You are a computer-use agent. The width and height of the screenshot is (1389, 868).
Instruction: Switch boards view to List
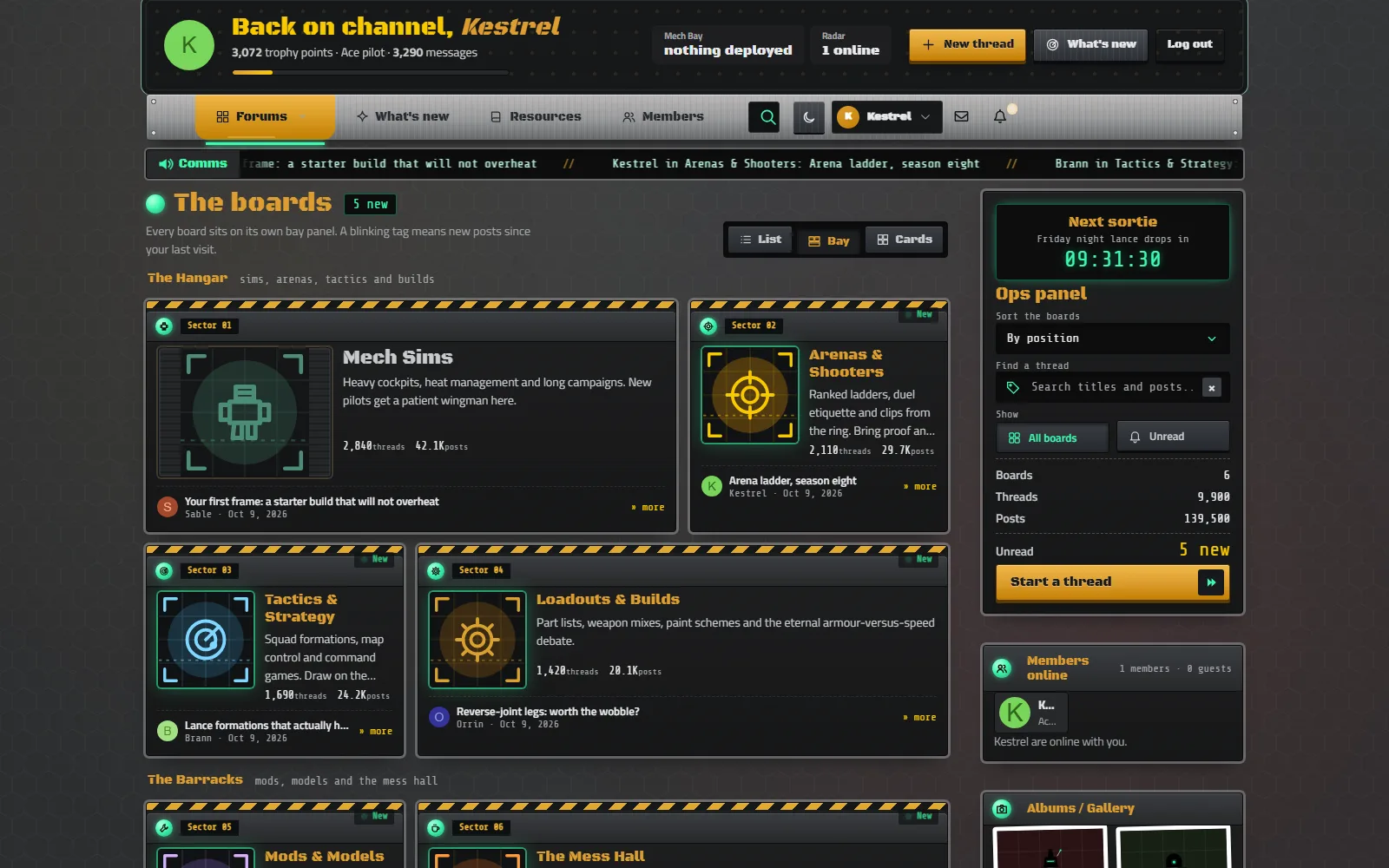pyautogui.click(x=760, y=240)
